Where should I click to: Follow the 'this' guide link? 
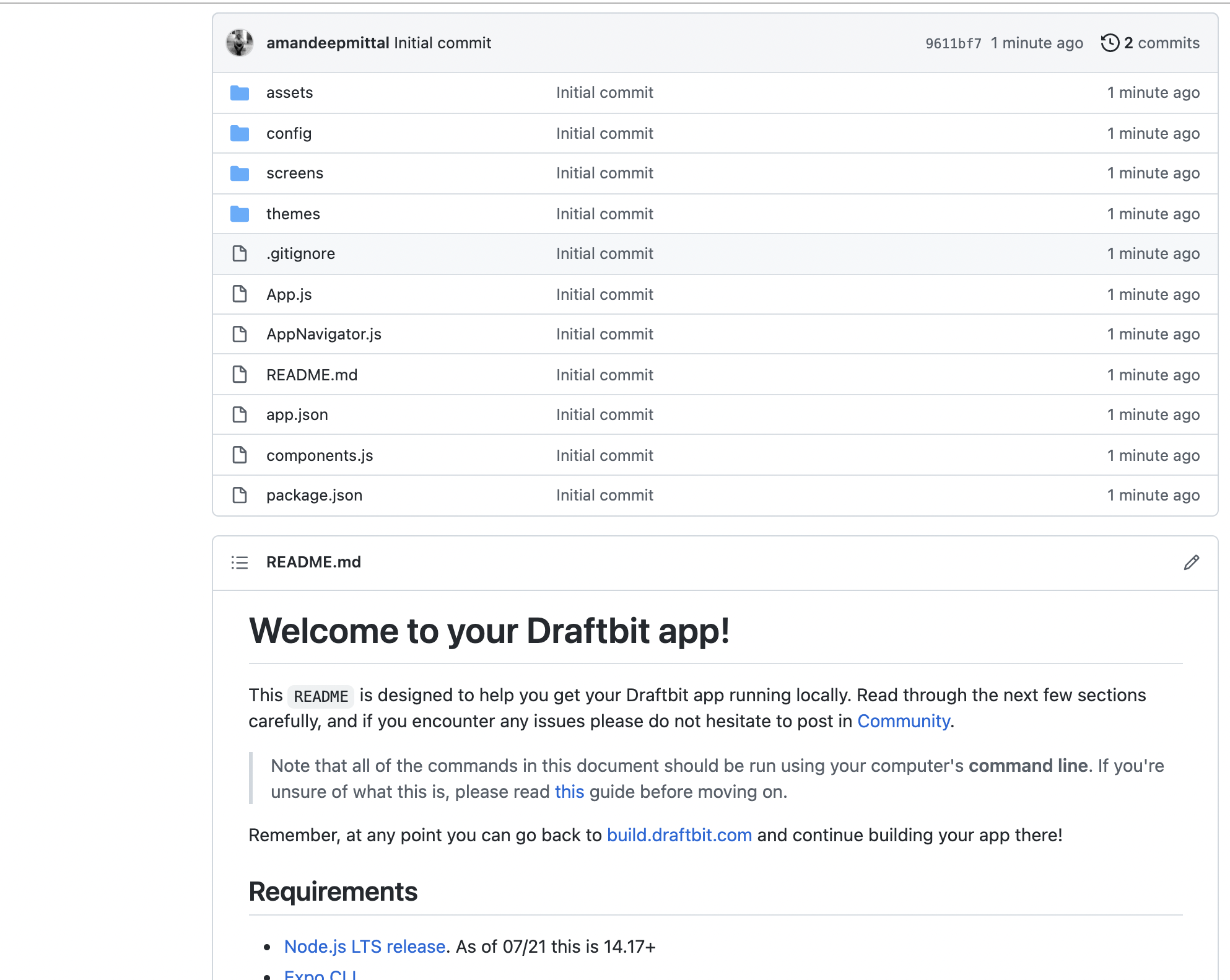pyautogui.click(x=569, y=792)
